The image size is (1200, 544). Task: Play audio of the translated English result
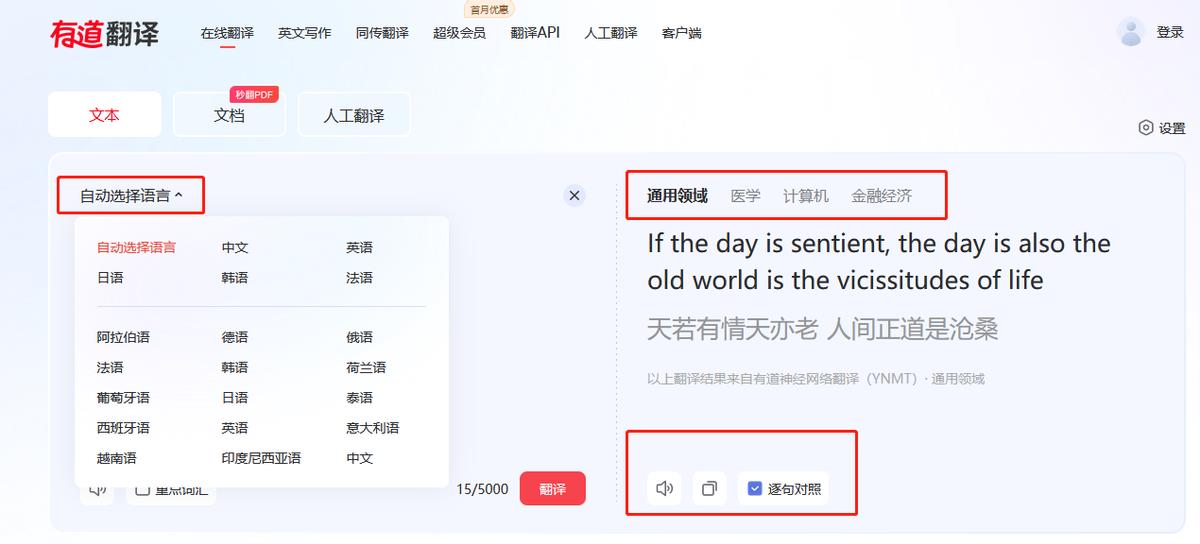(x=665, y=489)
